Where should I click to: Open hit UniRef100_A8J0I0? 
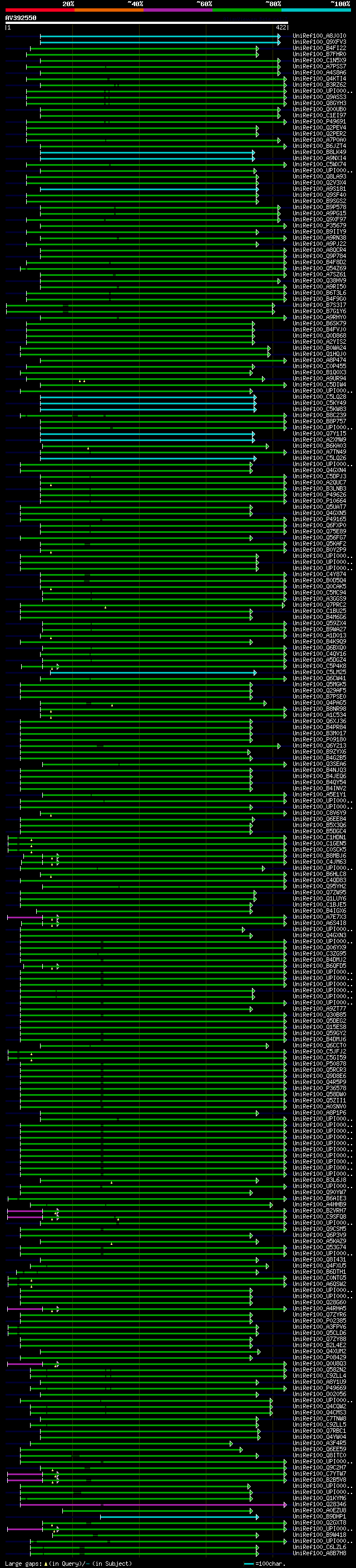click(319, 36)
